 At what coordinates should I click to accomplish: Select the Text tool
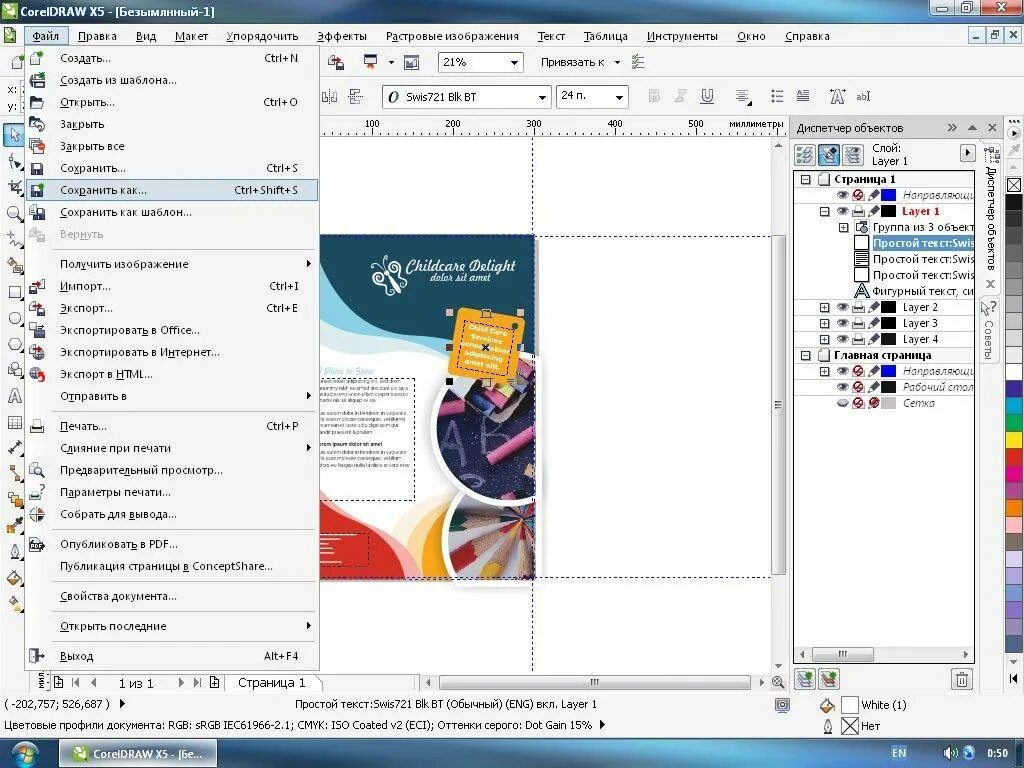point(14,396)
